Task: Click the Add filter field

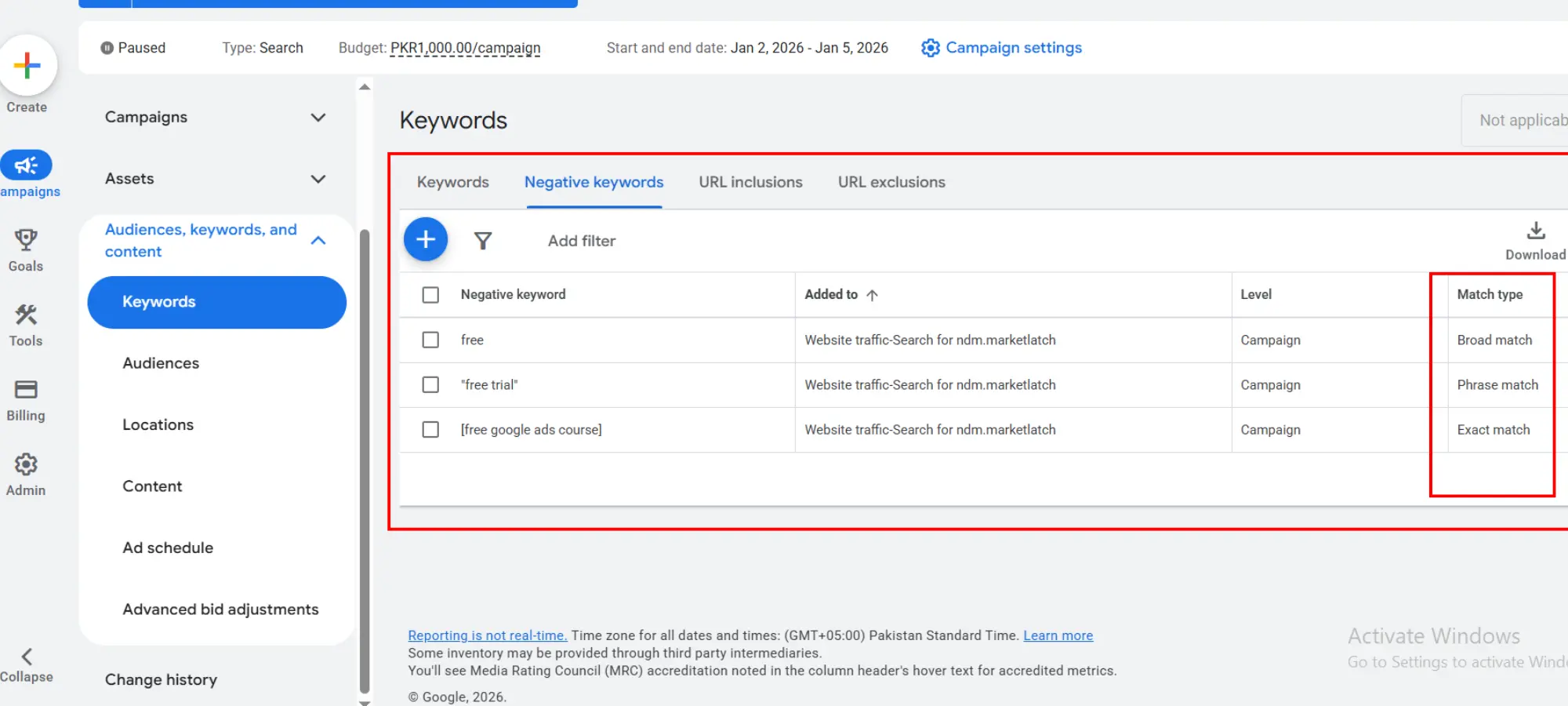Action: [582, 241]
